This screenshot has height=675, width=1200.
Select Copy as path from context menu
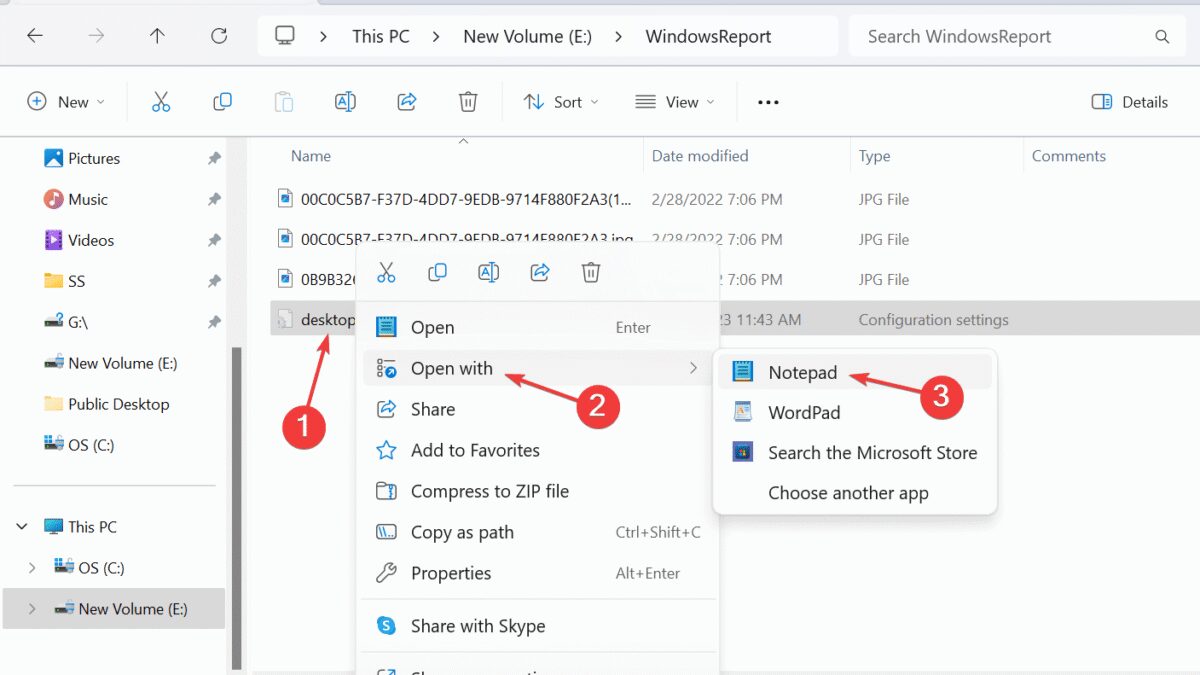pos(462,532)
